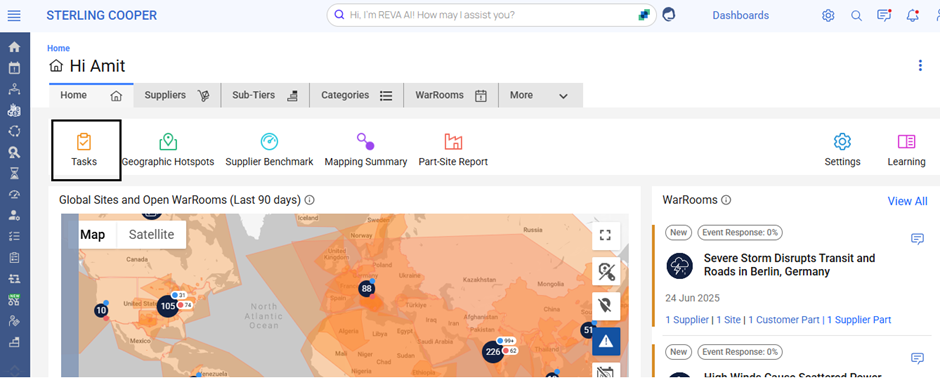Open the Dashboards menu in header
Screen dimensions: 940x378
(x=740, y=16)
